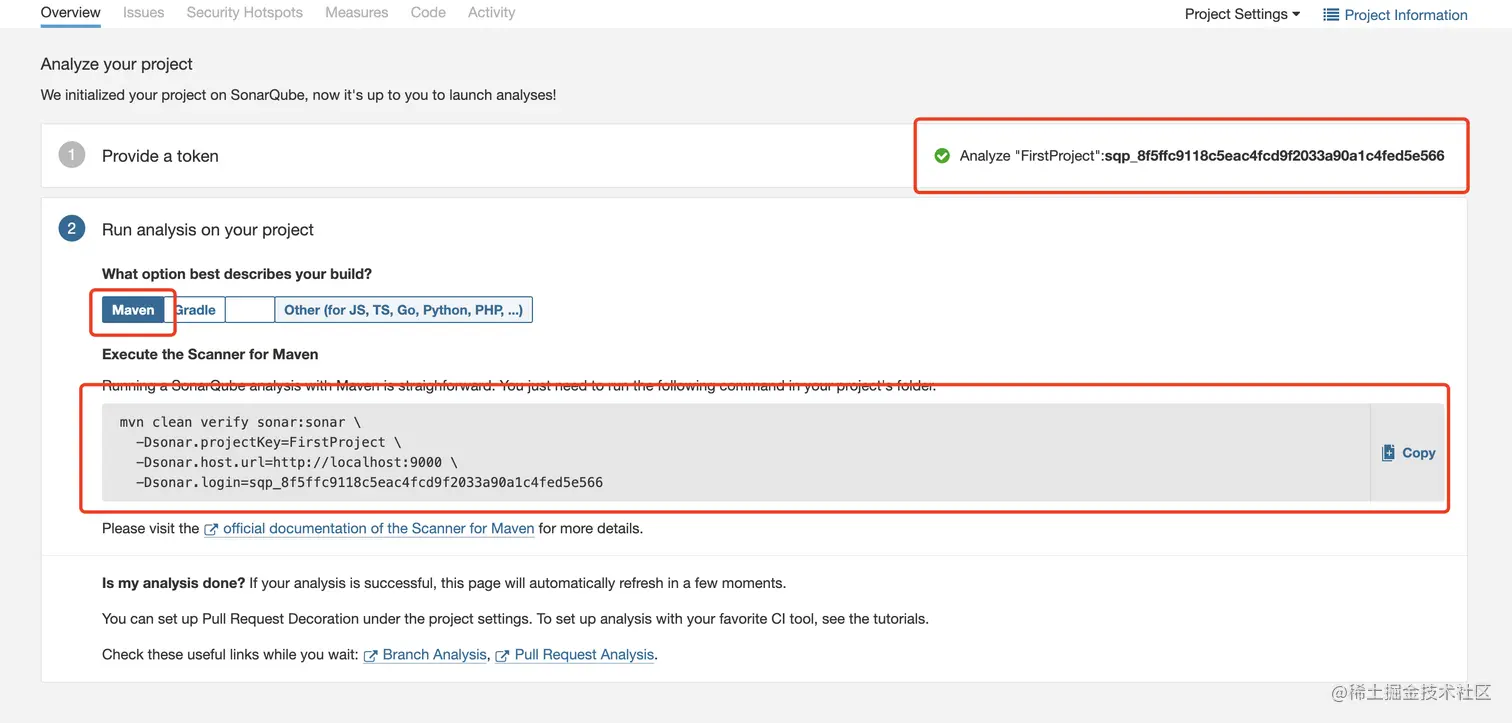Screen dimensions: 1512x723
Task: Open the Activity tab
Action: click(x=492, y=12)
